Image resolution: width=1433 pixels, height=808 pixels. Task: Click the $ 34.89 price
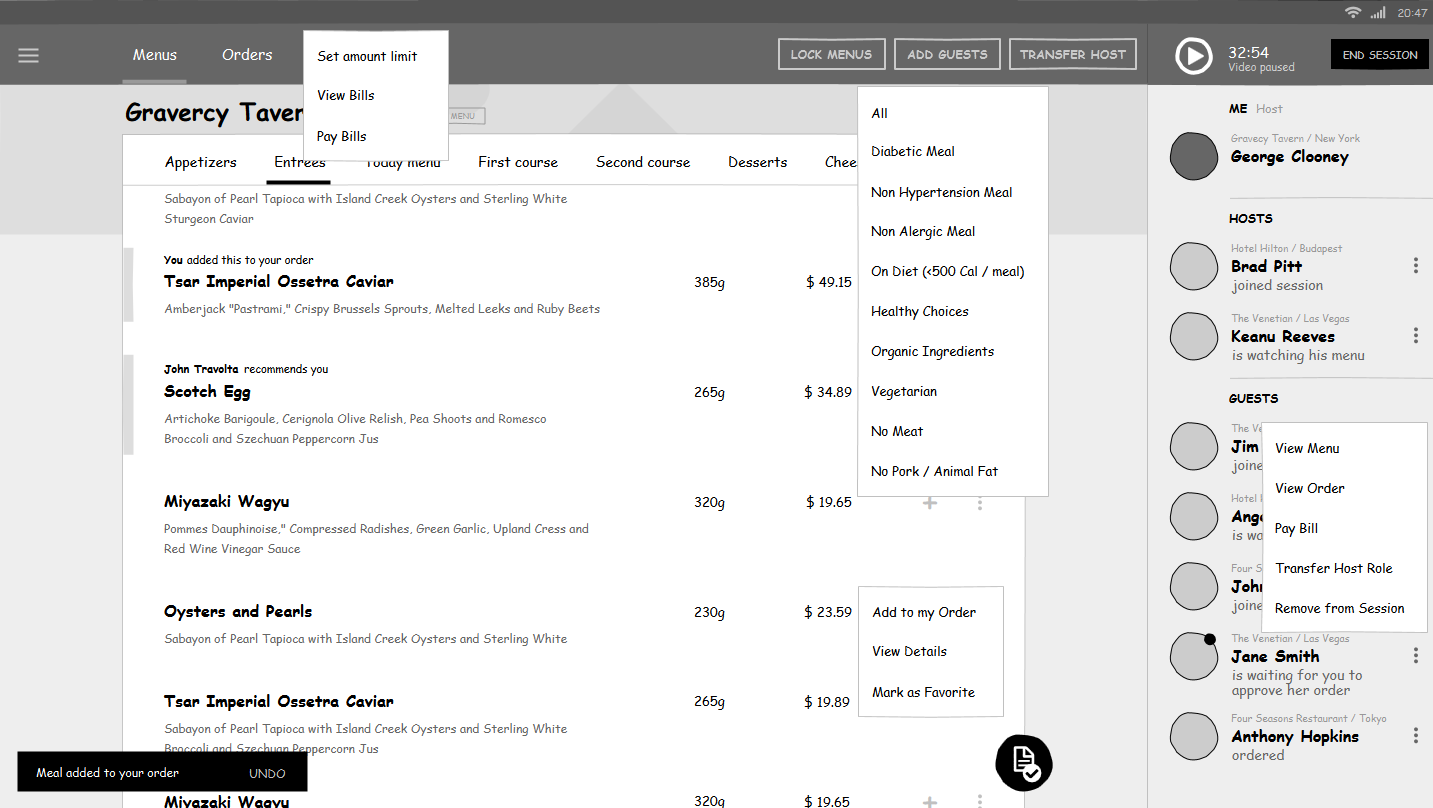point(828,392)
